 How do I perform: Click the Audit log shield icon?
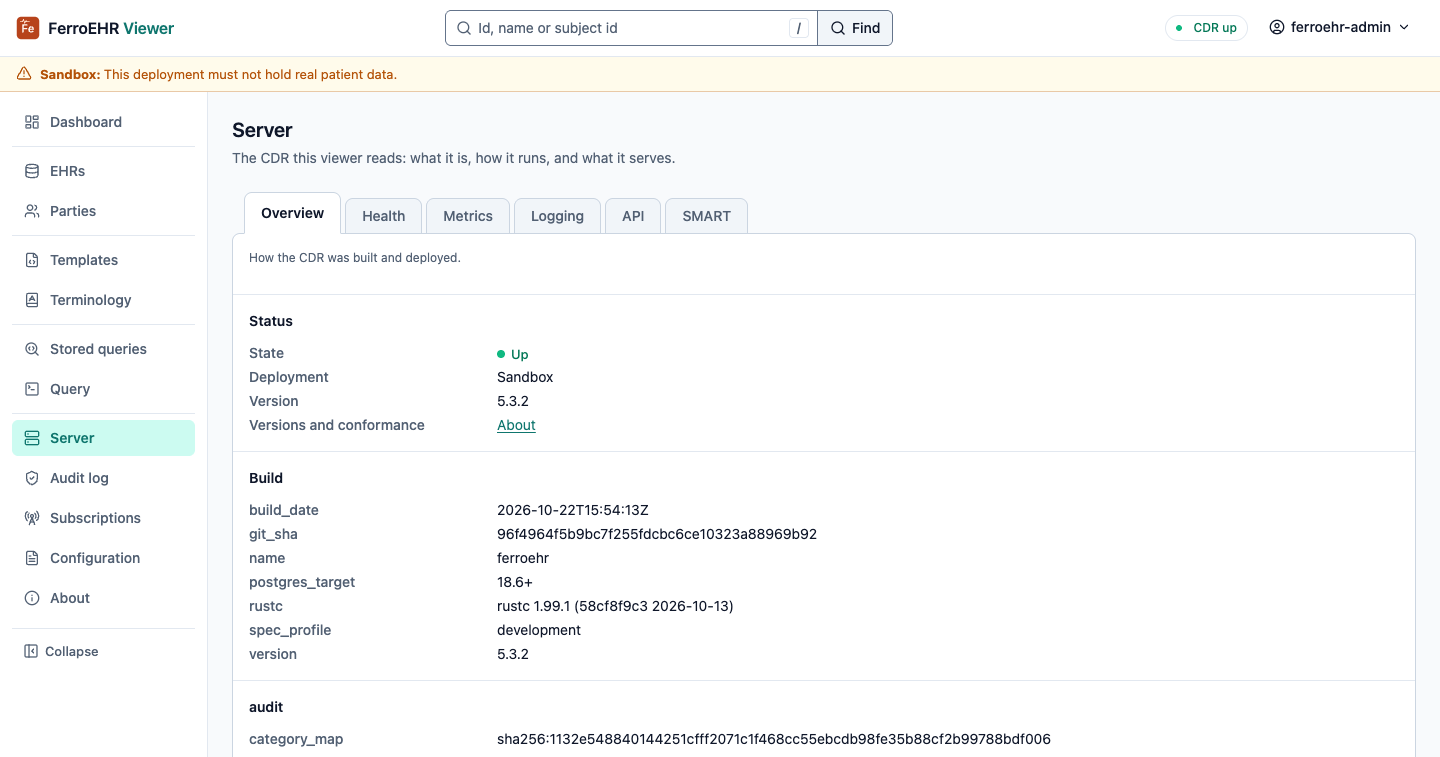pyautogui.click(x=32, y=478)
